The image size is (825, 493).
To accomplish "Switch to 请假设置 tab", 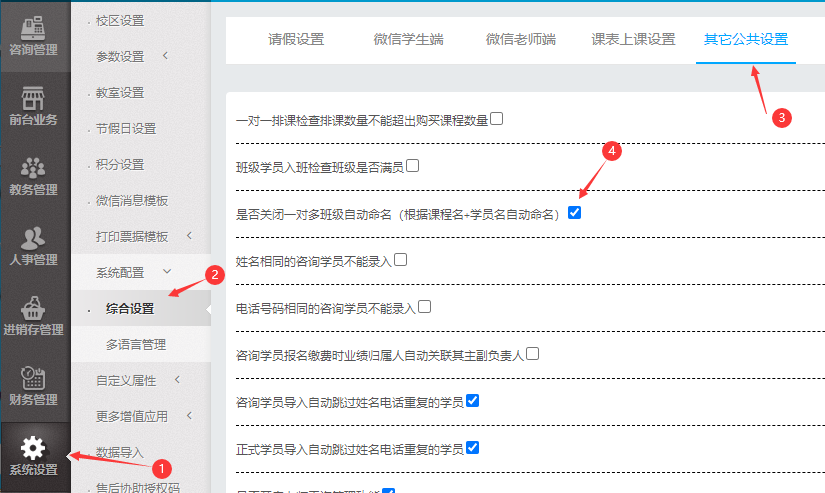I will (x=296, y=39).
